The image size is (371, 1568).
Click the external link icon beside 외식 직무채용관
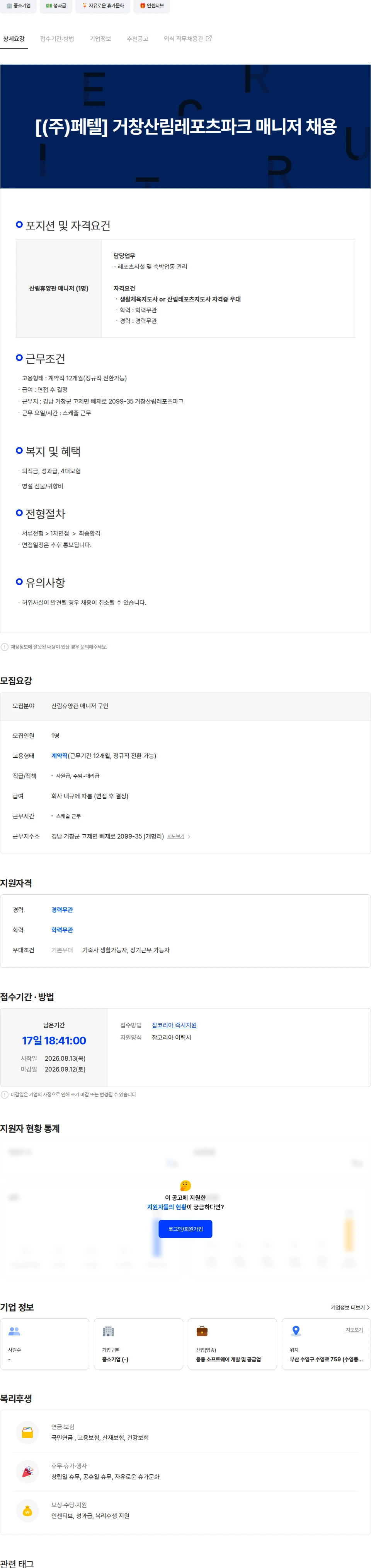coord(209,38)
